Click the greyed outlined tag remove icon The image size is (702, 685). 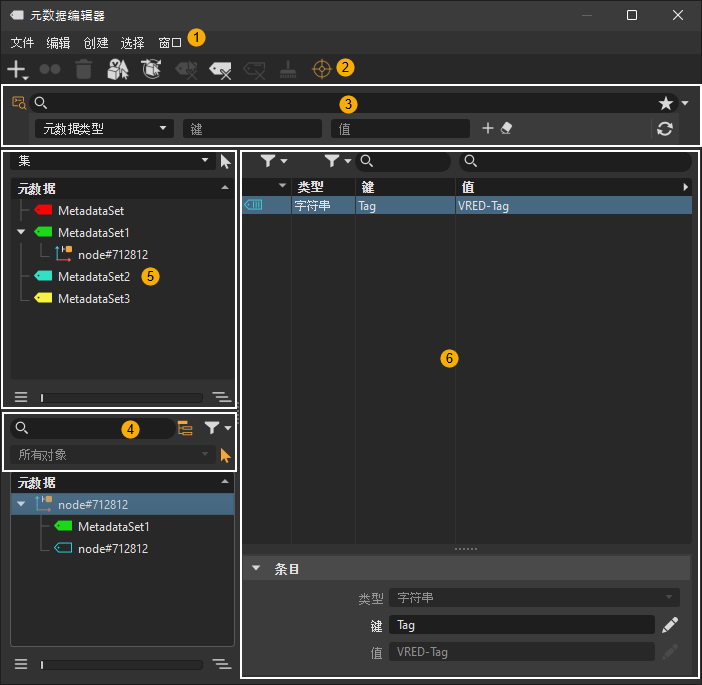[x=254, y=70]
